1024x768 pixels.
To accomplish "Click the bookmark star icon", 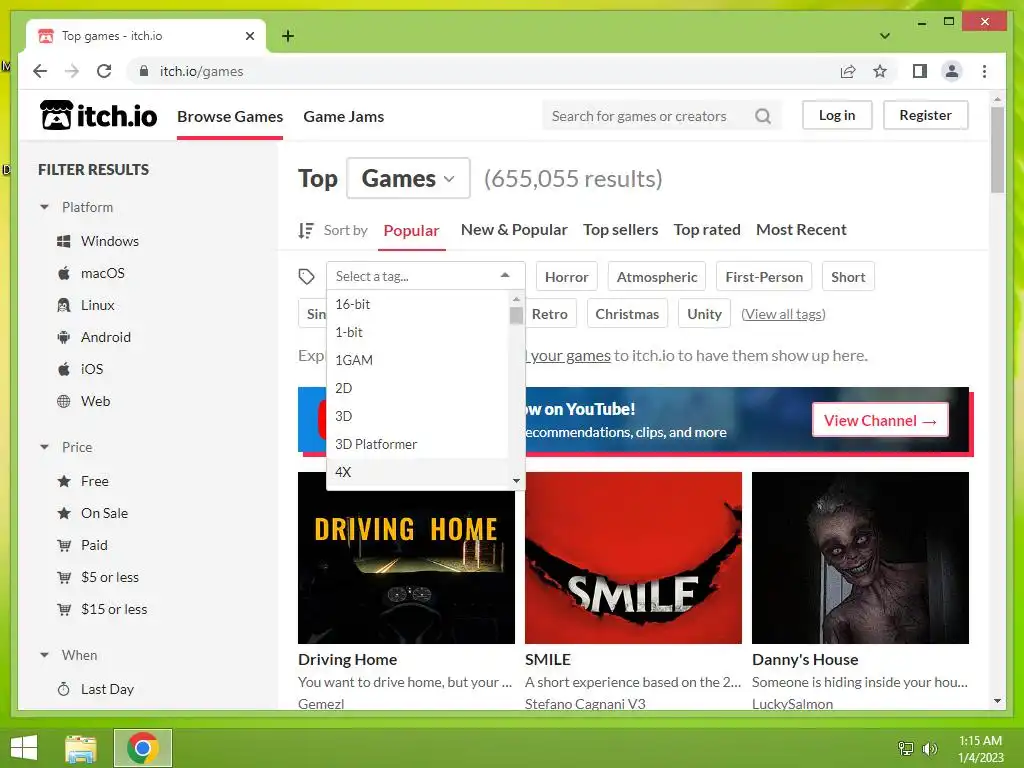I will coord(880,71).
